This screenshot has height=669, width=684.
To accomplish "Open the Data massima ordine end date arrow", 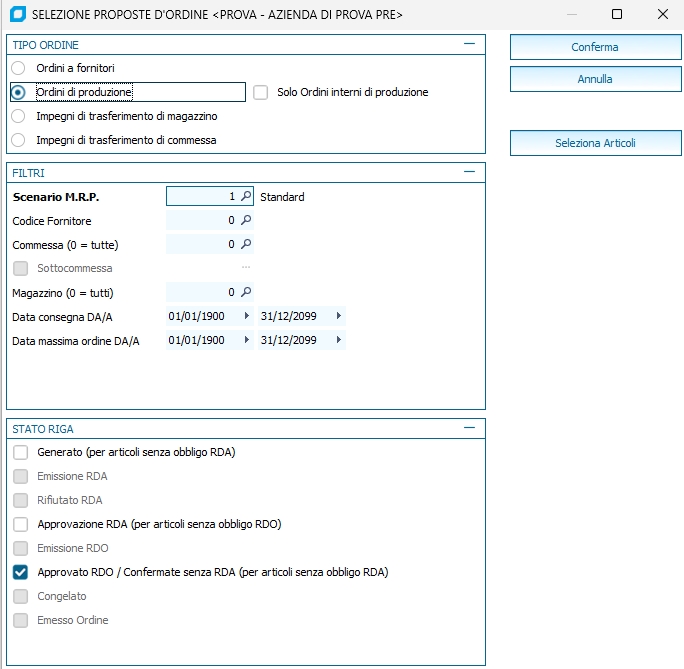I will [x=338, y=340].
